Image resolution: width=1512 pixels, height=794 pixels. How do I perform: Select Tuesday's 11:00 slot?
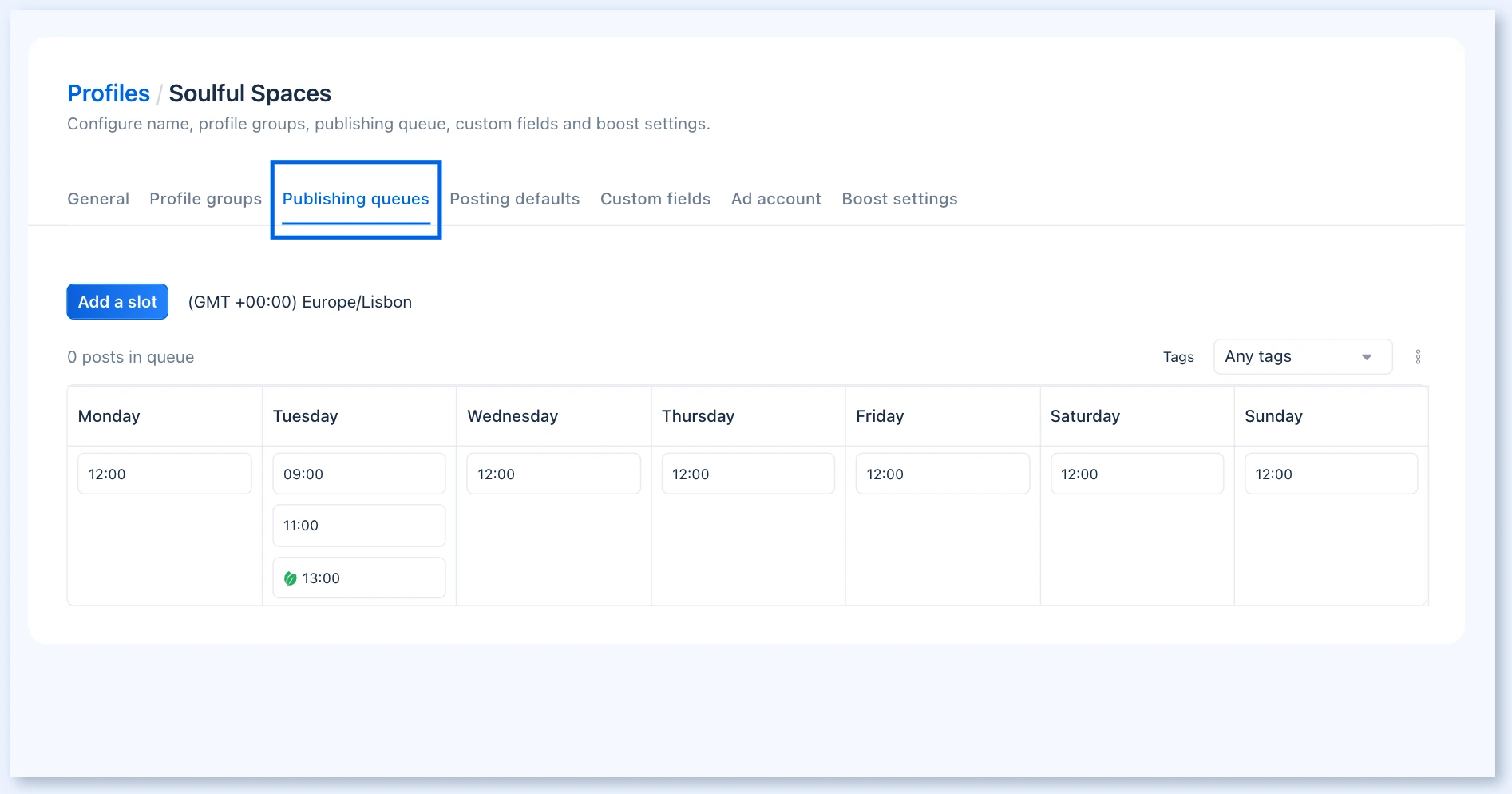click(359, 526)
